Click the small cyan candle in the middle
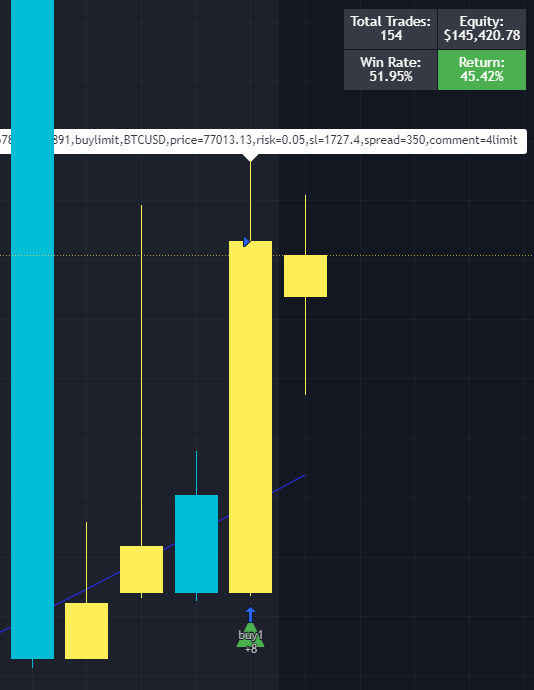This screenshot has height=690, width=534. click(x=196, y=544)
